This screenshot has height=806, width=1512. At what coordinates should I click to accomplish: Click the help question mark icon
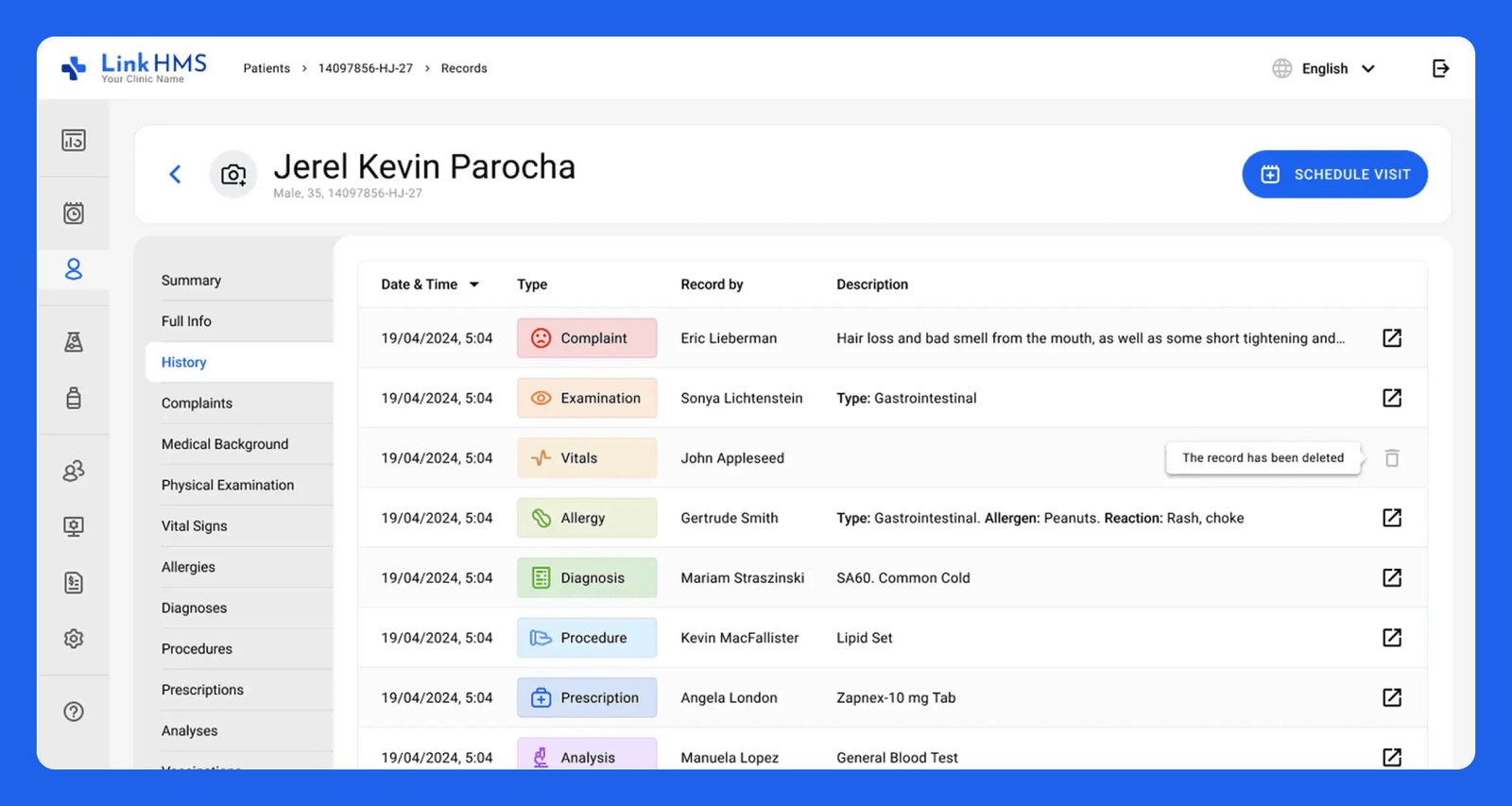click(x=74, y=712)
